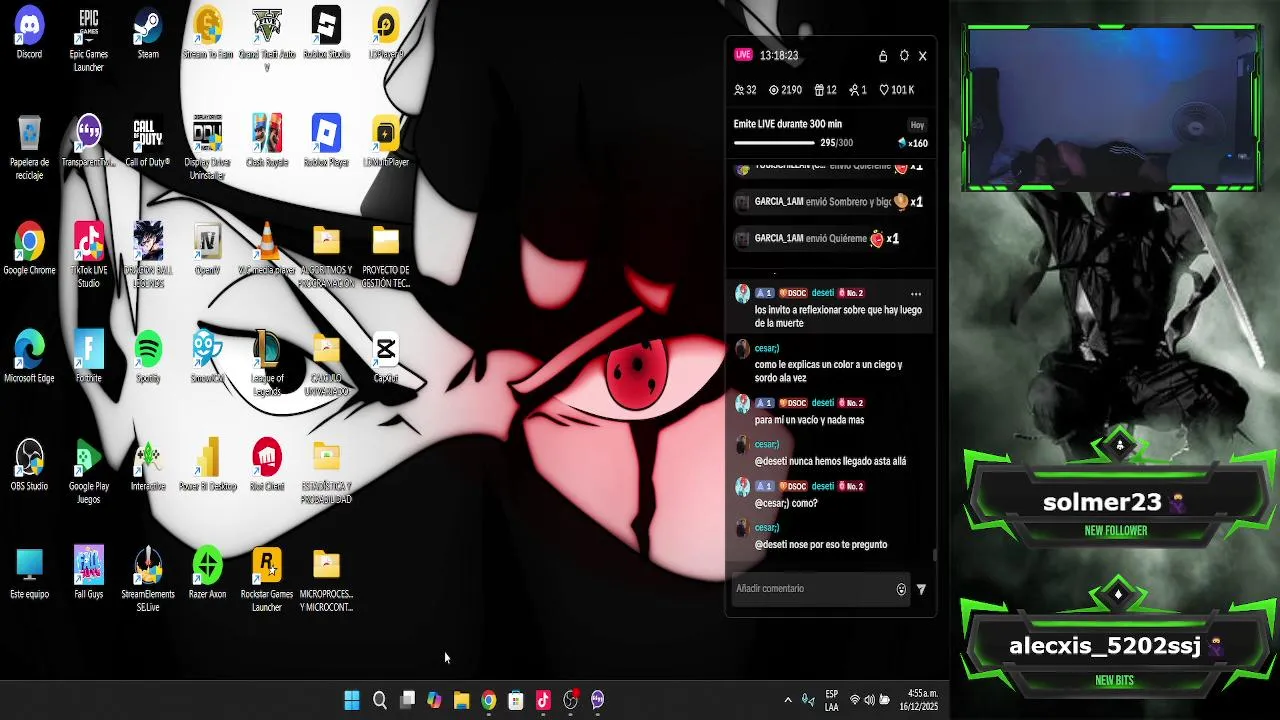Image resolution: width=1280 pixels, height=720 pixels.
Task: Select Papelera de reciclaje icon
Action: (x=29, y=148)
